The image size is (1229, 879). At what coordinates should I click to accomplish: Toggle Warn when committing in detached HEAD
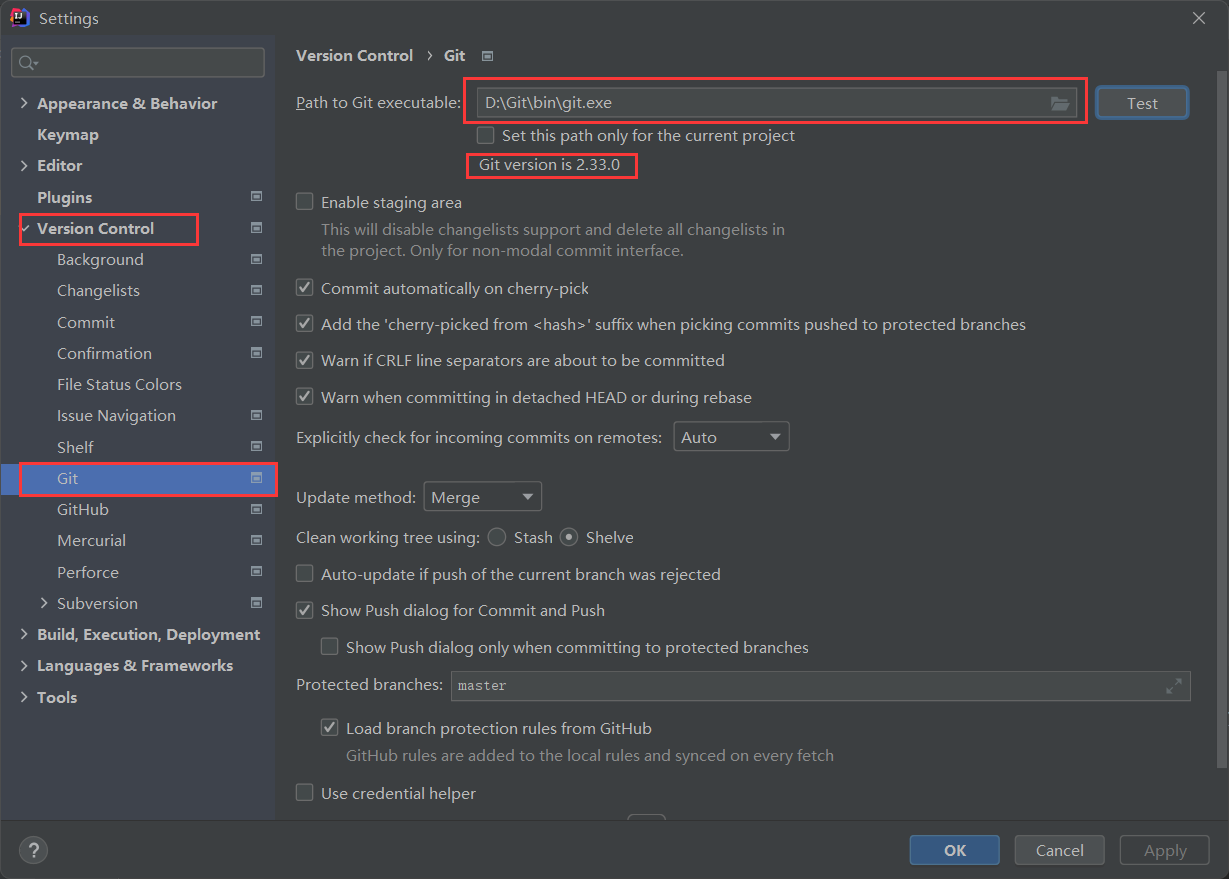305,397
